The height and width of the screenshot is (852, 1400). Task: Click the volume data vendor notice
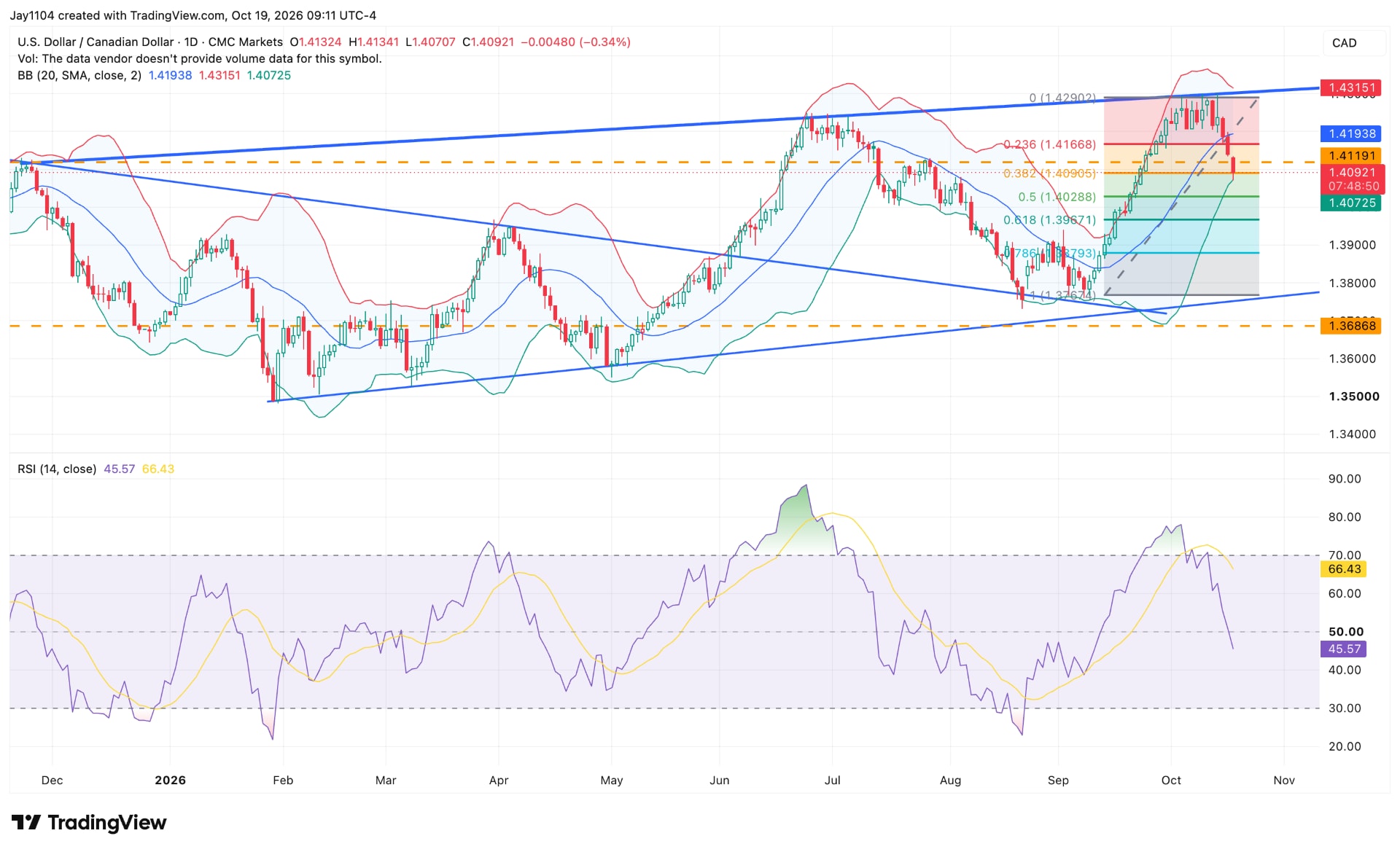(200, 58)
